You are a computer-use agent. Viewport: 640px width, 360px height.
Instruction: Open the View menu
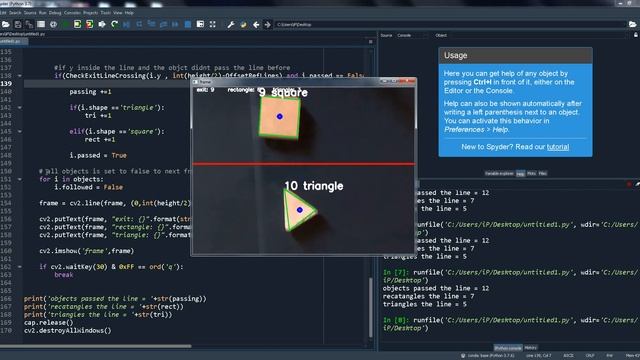pos(118,13)
